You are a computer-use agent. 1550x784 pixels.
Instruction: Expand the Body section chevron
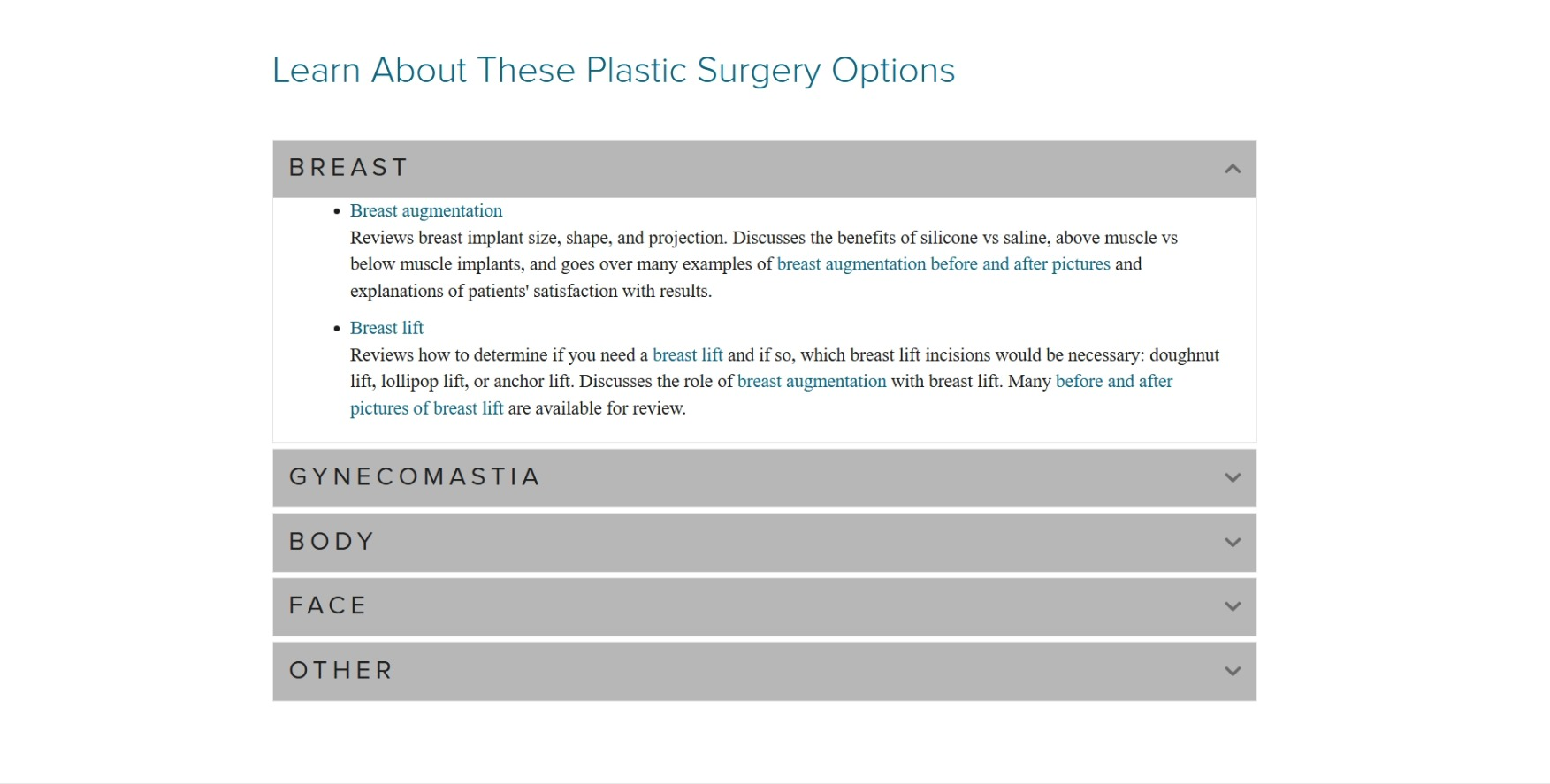(1233, 543)
